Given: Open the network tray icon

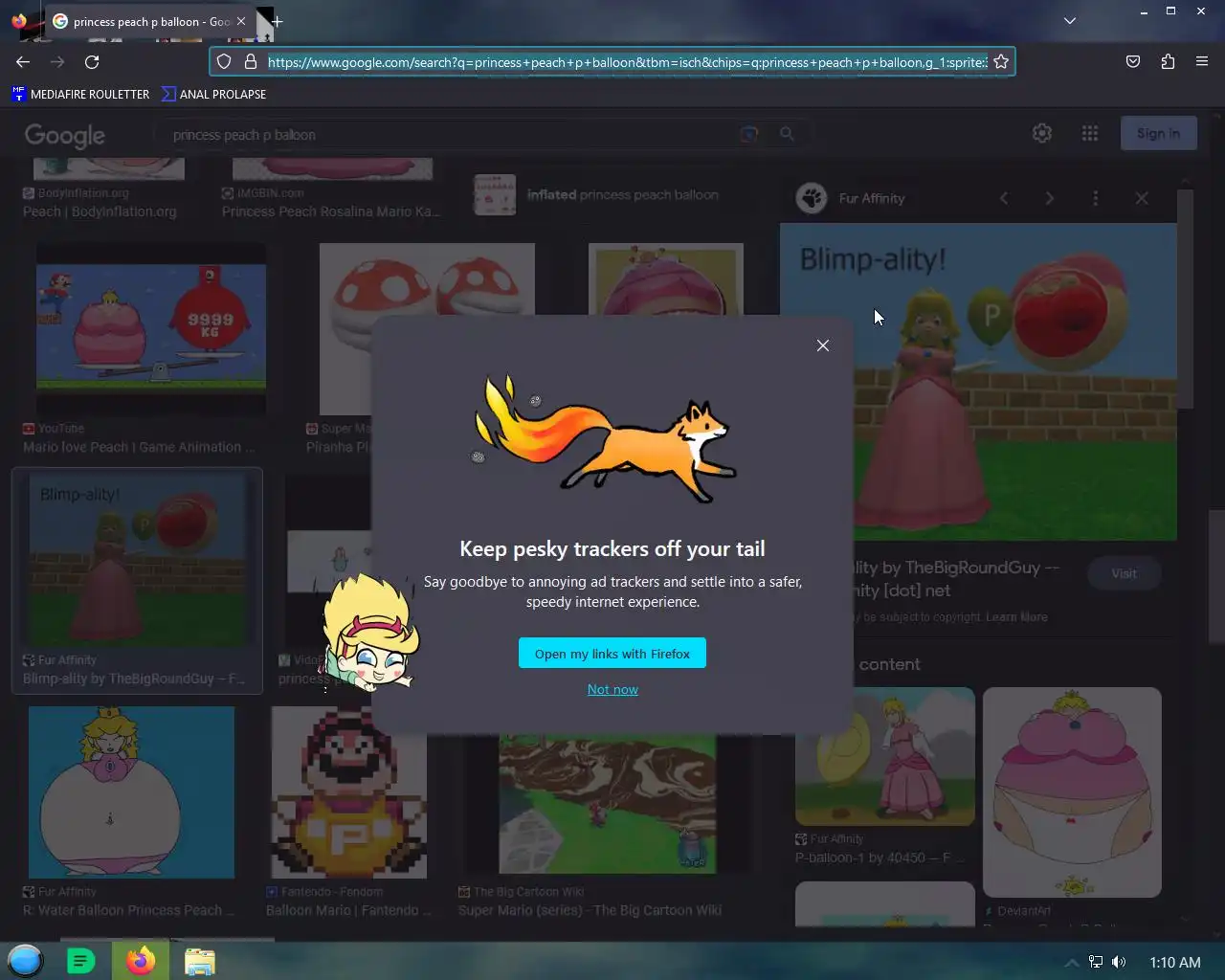Looking at the screenshot, I should click(x=1096, y=962).
